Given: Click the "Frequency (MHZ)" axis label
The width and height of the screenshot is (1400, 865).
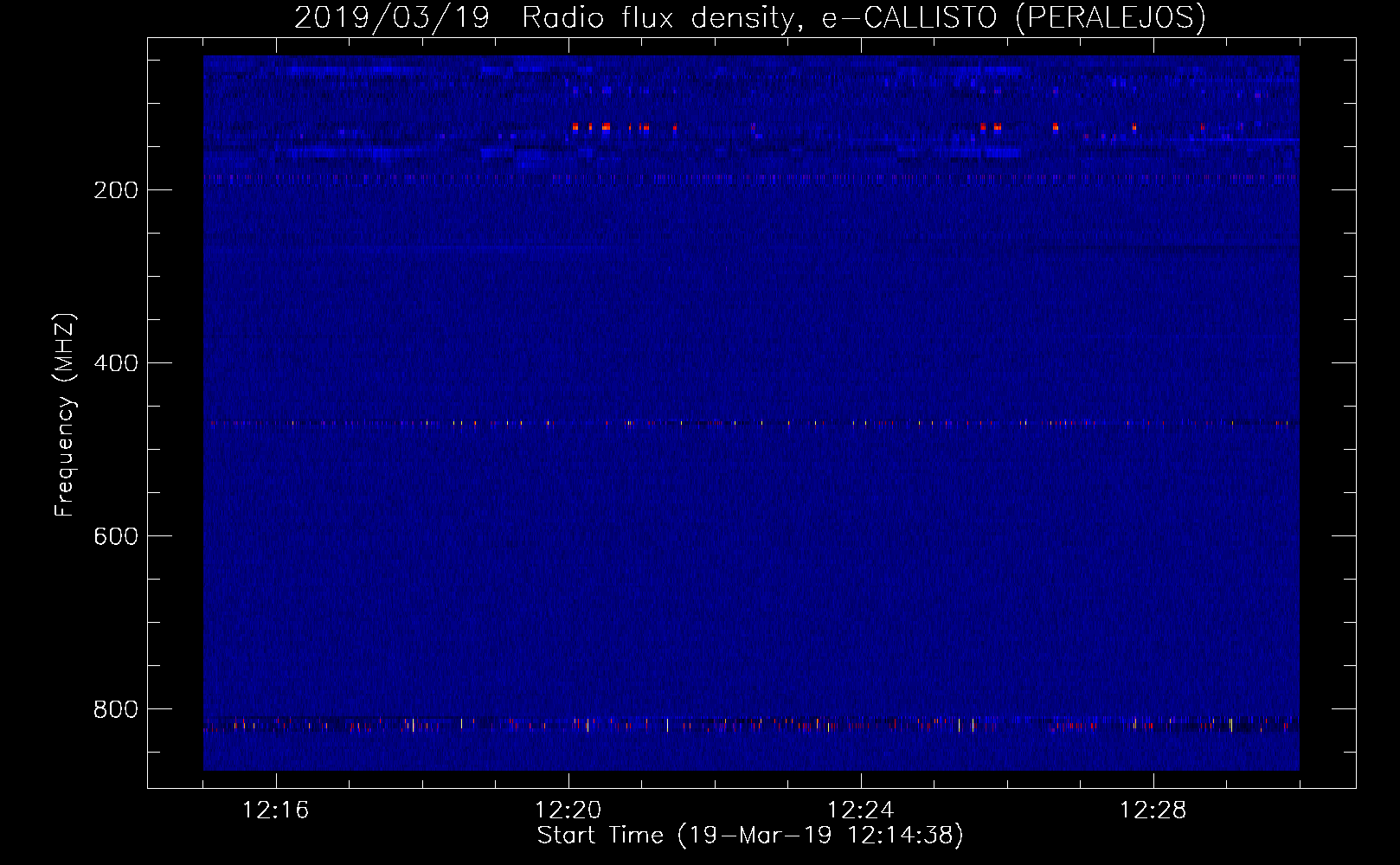Looking at the screenshot, I should 65,415.
